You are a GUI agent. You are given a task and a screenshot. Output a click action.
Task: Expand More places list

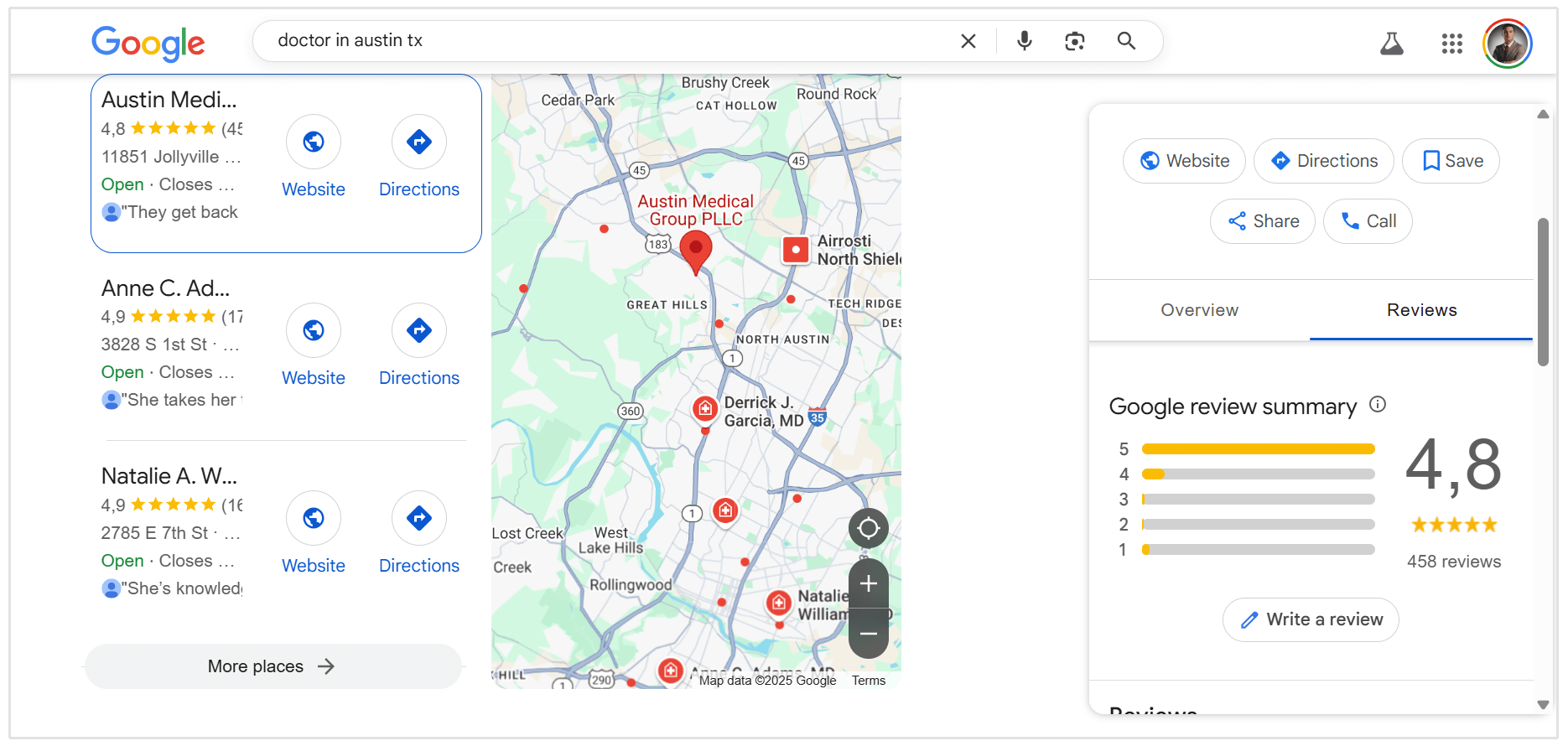point(273,666)
